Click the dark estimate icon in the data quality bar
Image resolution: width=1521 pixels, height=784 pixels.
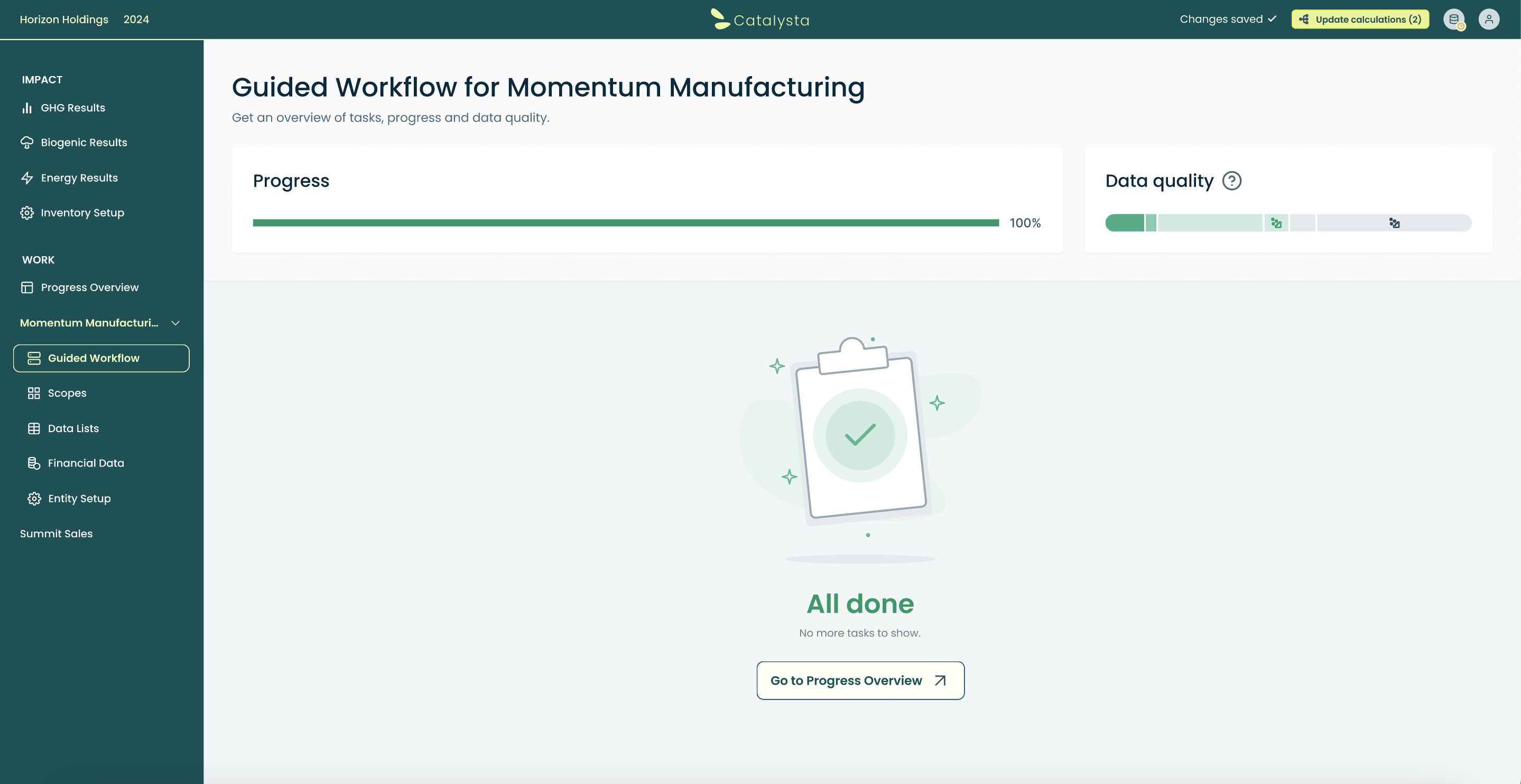[x=1394, y=223]
